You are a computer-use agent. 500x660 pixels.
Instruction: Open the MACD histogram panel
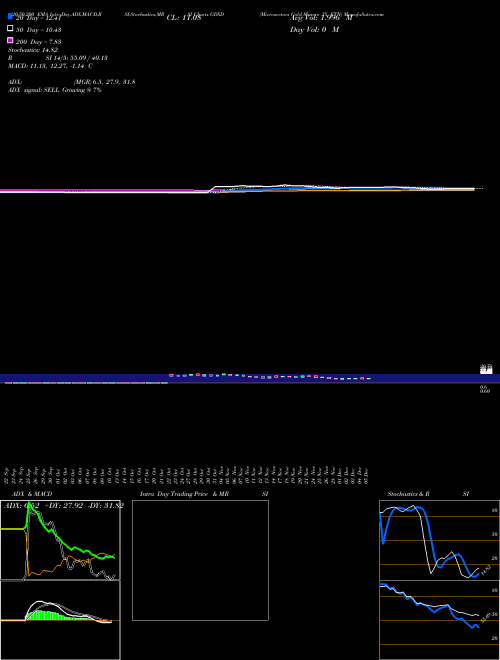(x=60, y=620)
